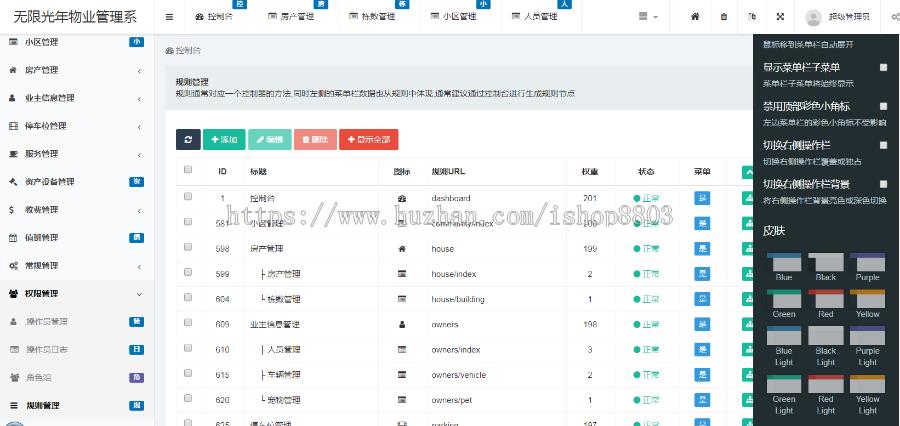Enable the 显示菜单栏子菜单 checkbox
Screen dimensions: 900x426
pos(883,67)
